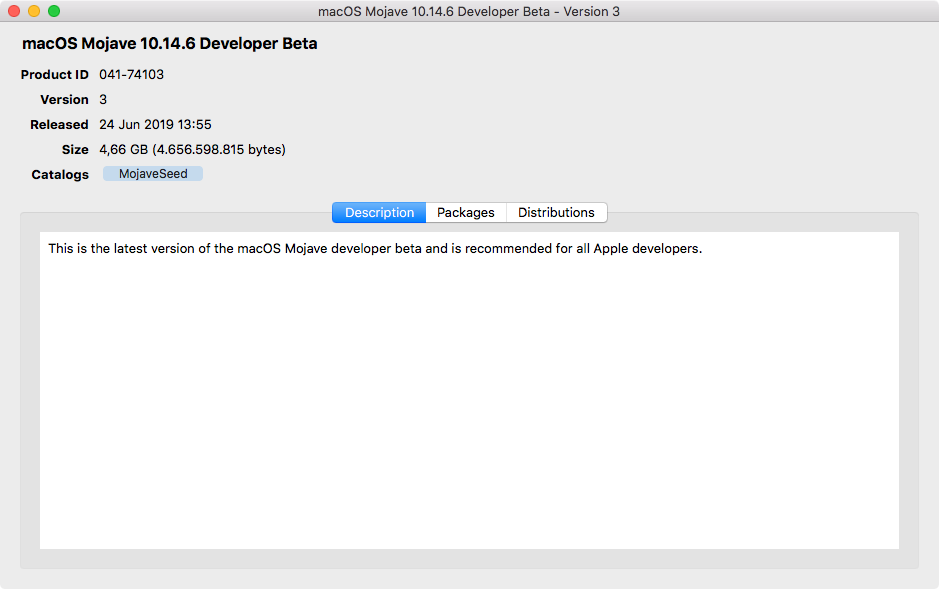Click the Size label
This screenshot has height=589, width=939.
click(75, 149)
